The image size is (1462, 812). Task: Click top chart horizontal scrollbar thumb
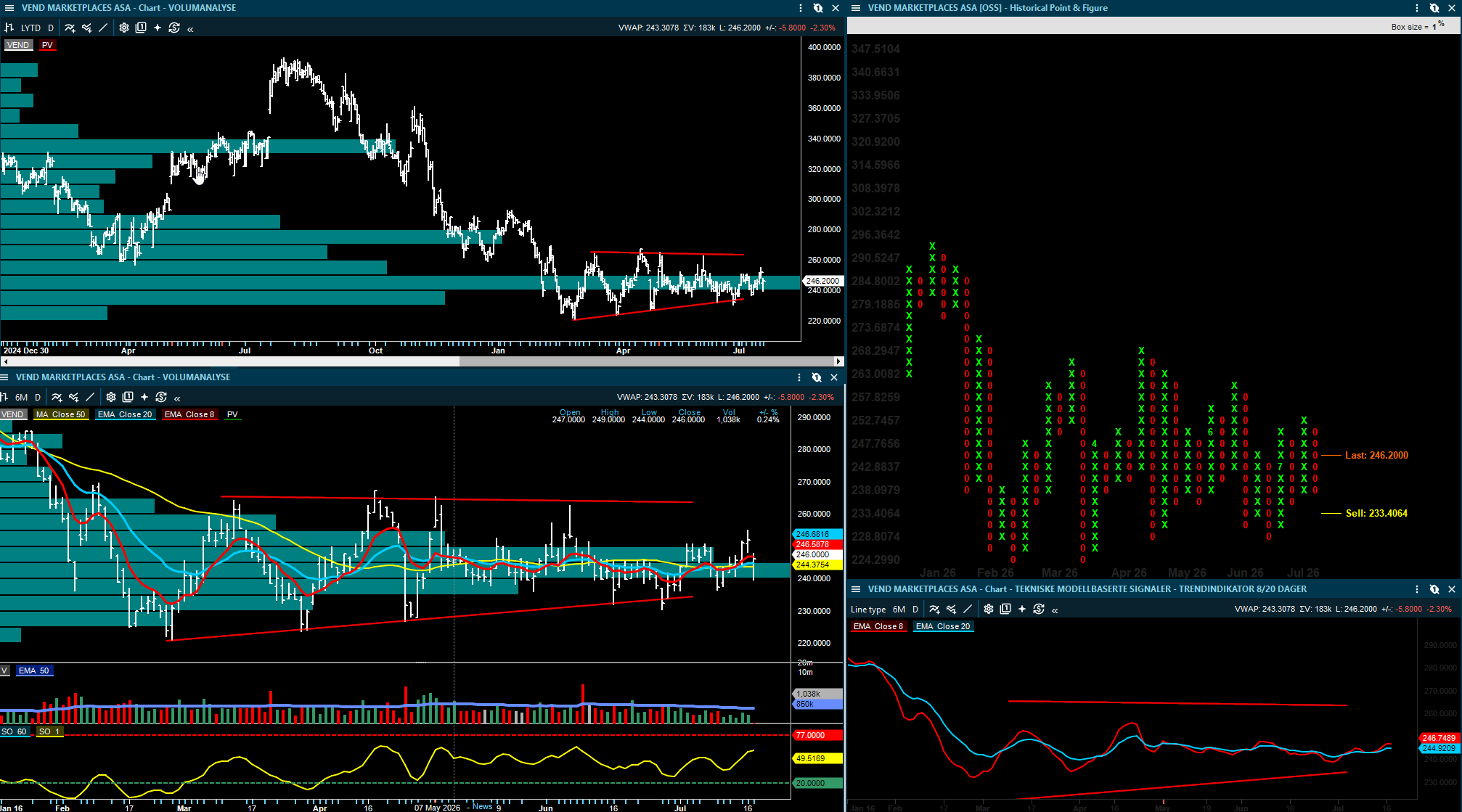647,361
